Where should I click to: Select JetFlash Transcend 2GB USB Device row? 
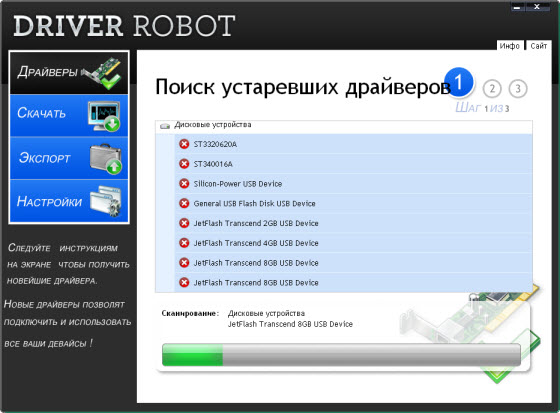tap(353, 223)
